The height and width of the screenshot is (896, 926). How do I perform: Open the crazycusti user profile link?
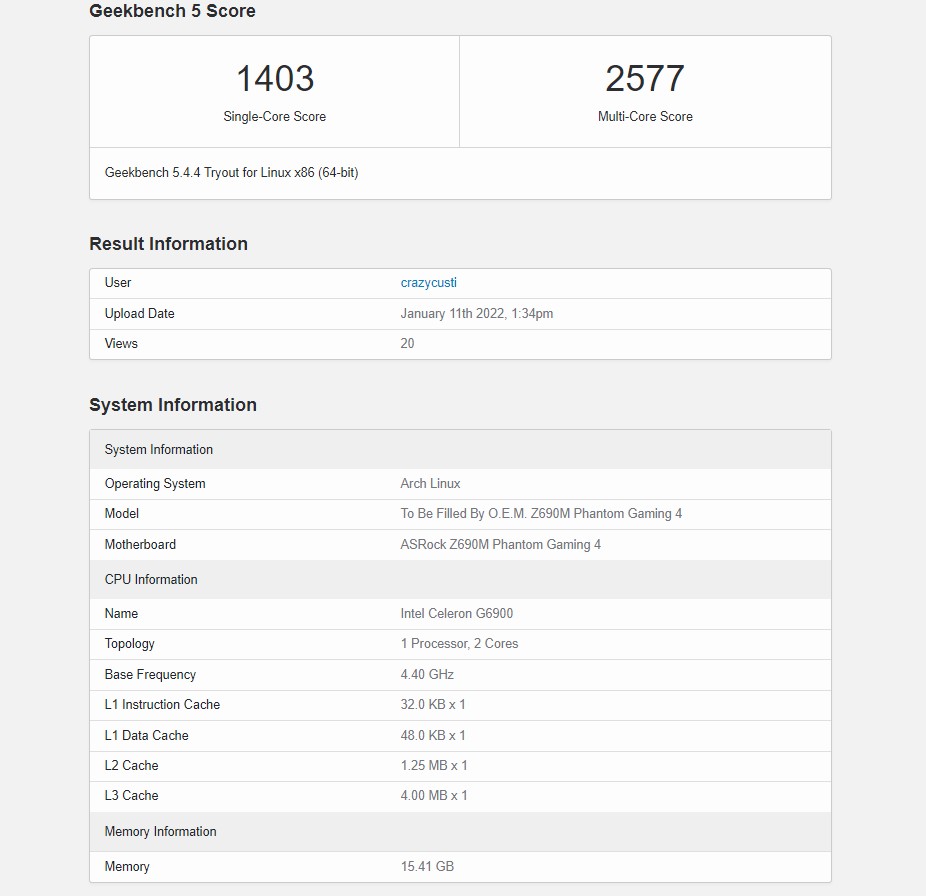tap(428, 283)
